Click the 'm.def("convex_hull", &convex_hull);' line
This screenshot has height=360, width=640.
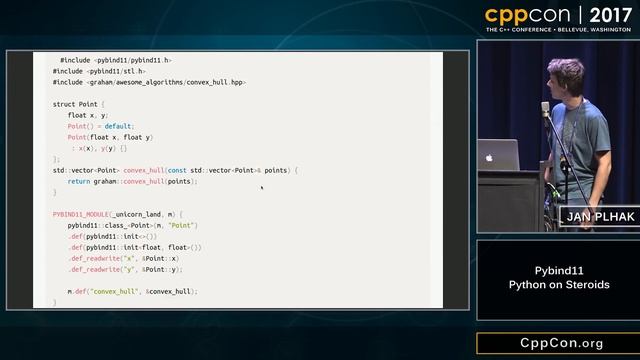133,291
